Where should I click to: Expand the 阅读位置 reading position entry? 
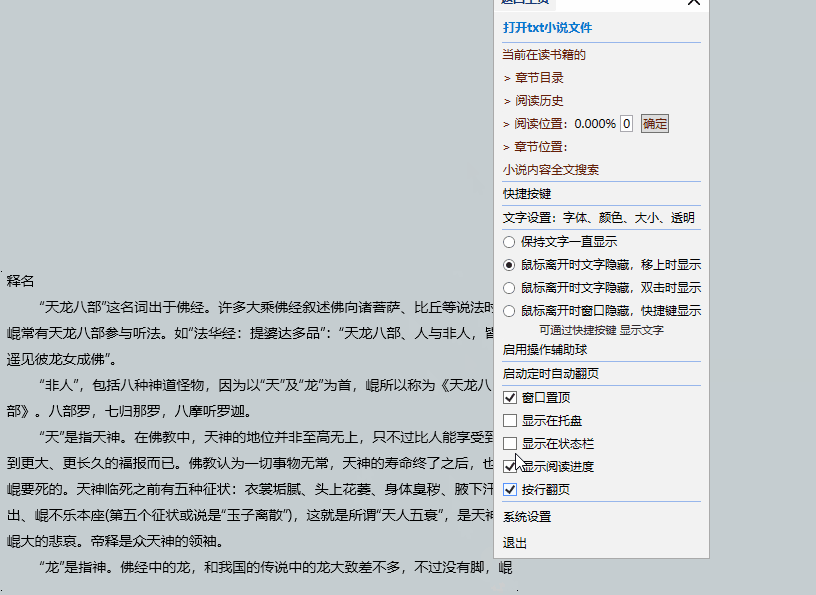[x=543, y=123]
